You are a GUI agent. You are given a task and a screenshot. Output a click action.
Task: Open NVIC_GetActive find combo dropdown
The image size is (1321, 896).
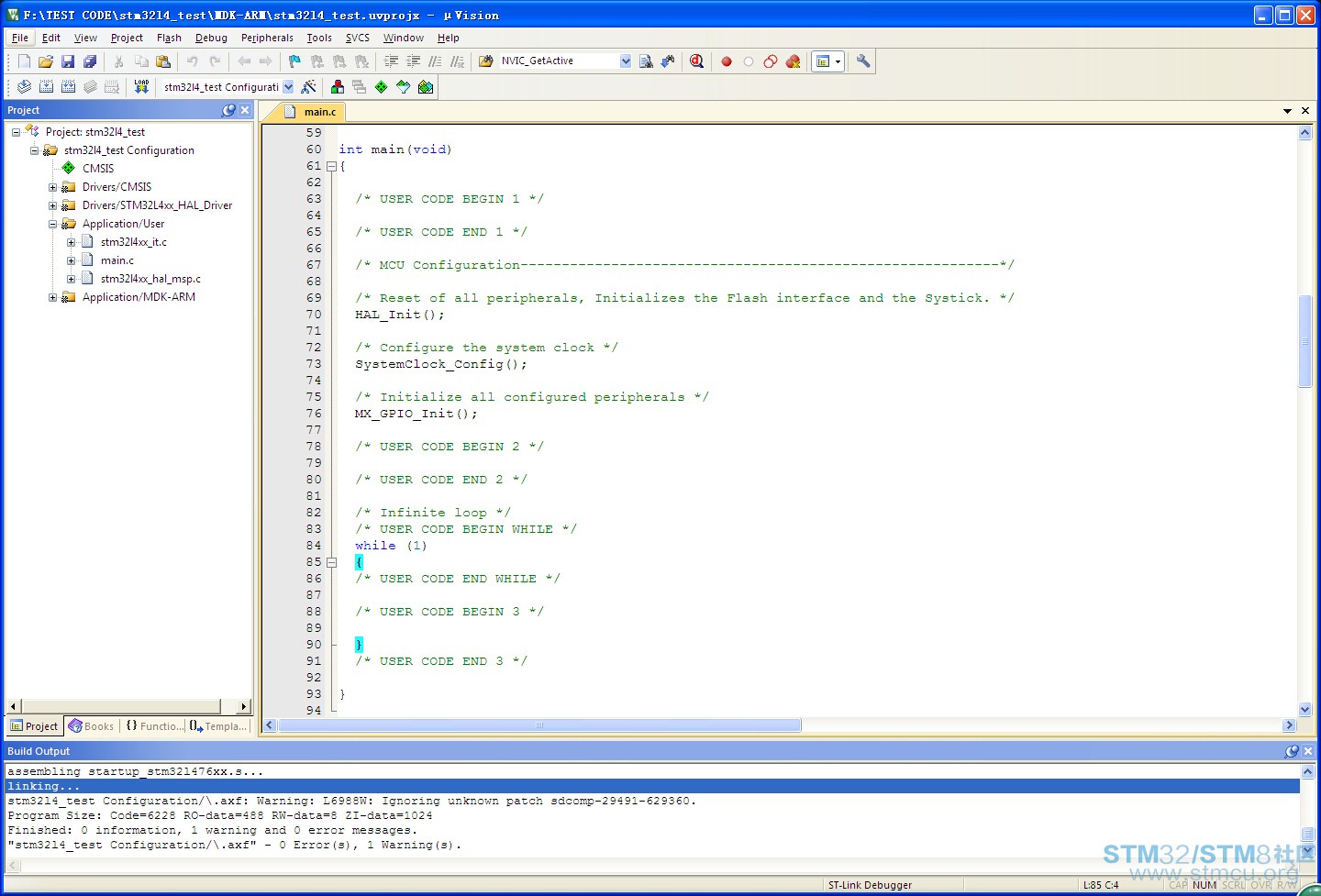(x=626, y=61)
